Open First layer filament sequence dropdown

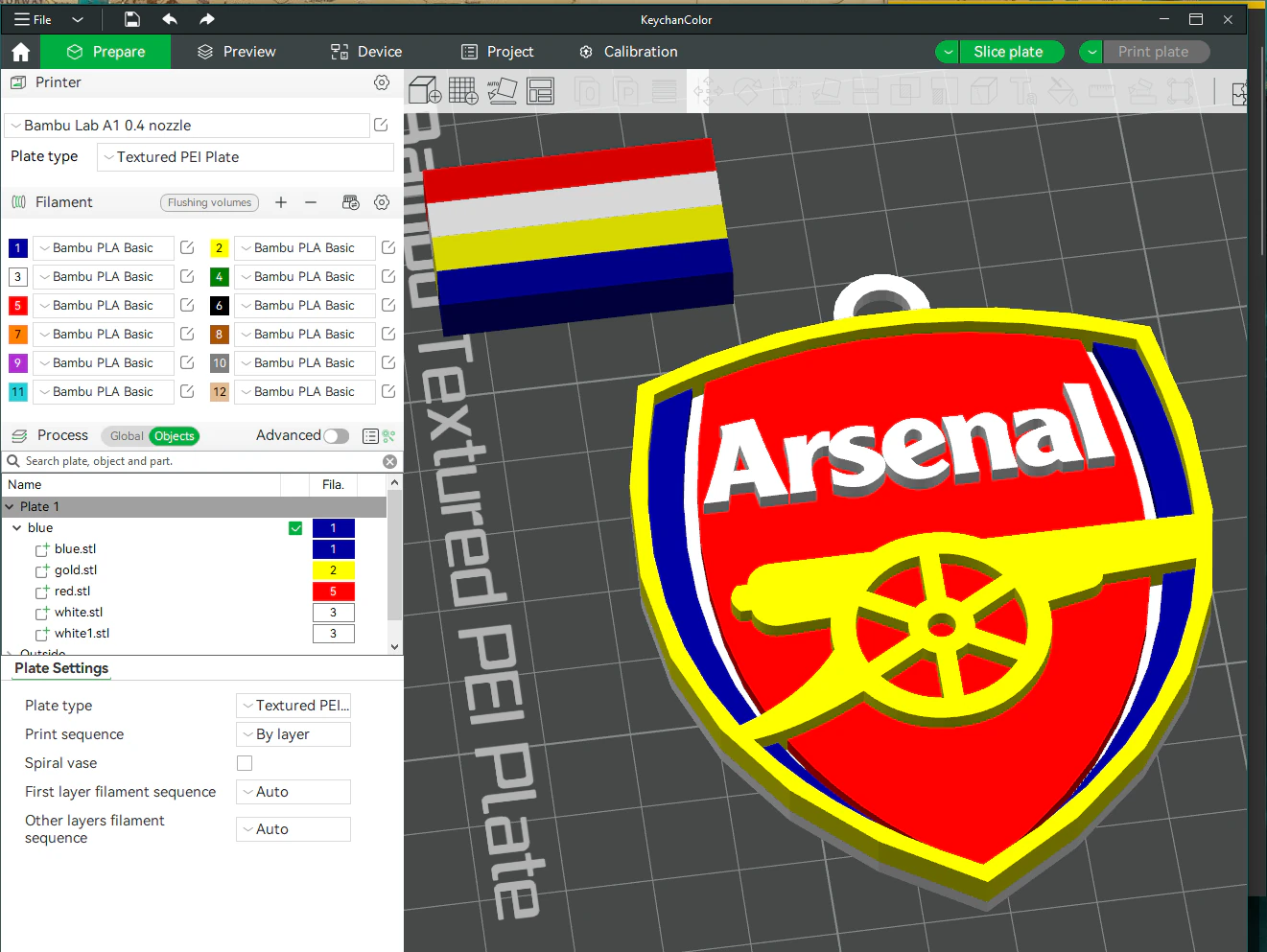click(293, 792)
